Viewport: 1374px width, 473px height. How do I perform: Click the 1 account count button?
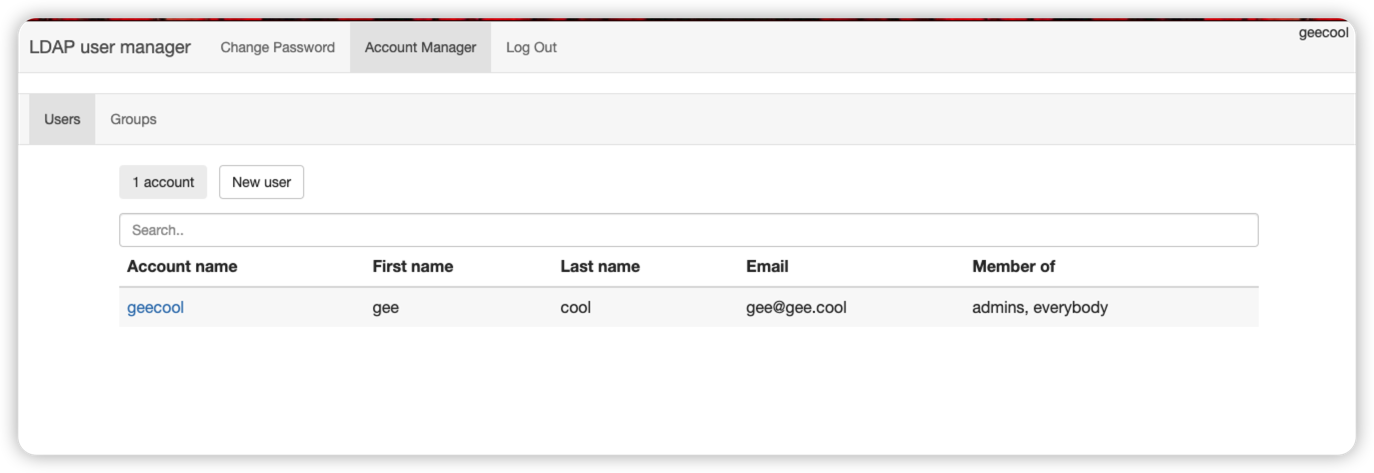(163, 182)
